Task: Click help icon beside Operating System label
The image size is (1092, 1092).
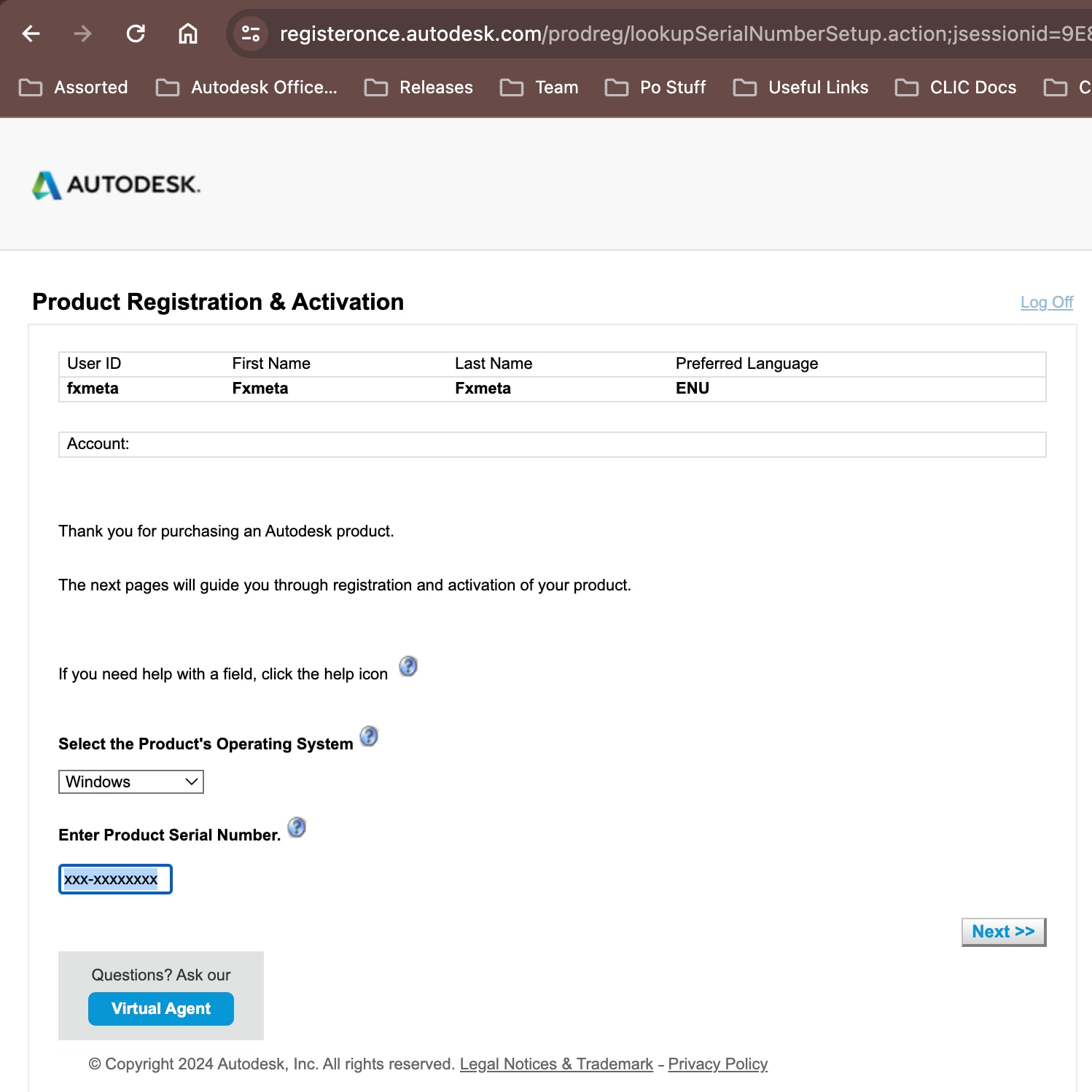Action: click(370, 736)
